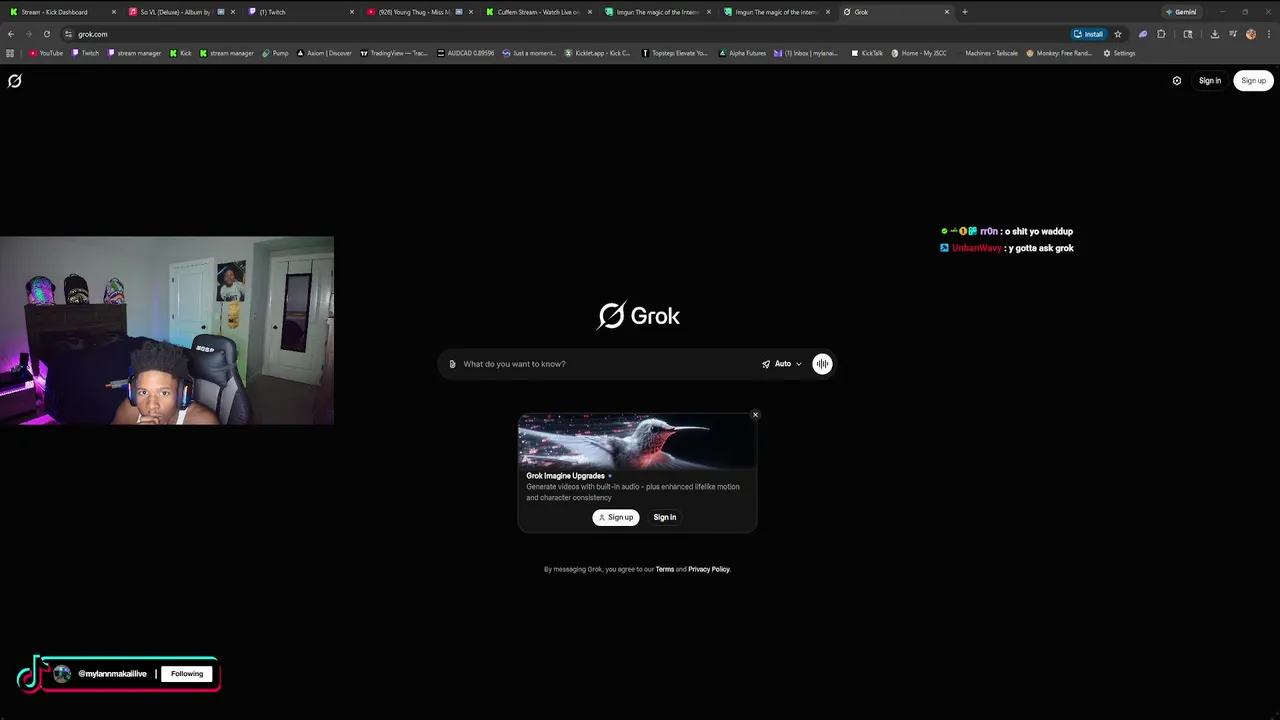The height and width of the screenshot is (720, 1280).
Task: Open stream manager bookmark with Twitch icon
Action: [x=134, y=53]
